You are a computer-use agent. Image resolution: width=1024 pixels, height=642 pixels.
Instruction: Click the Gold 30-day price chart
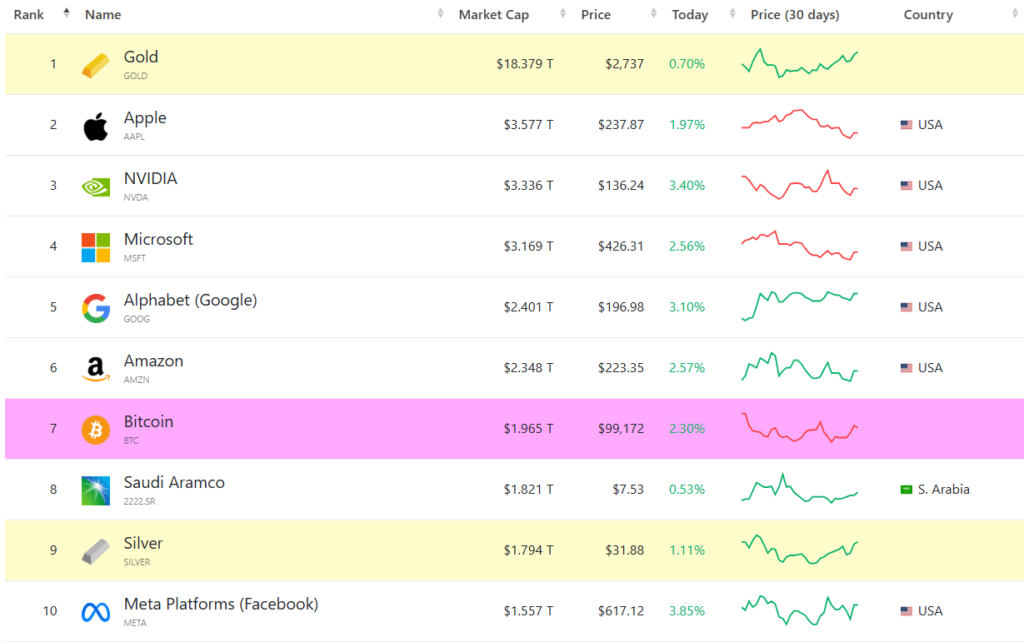[800, 63]
